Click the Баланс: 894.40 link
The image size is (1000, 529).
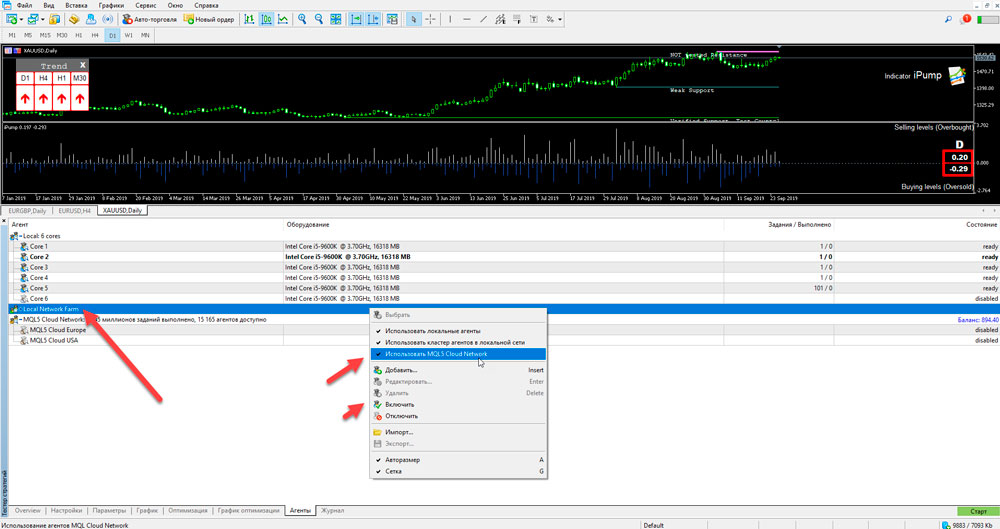[978, 320]
